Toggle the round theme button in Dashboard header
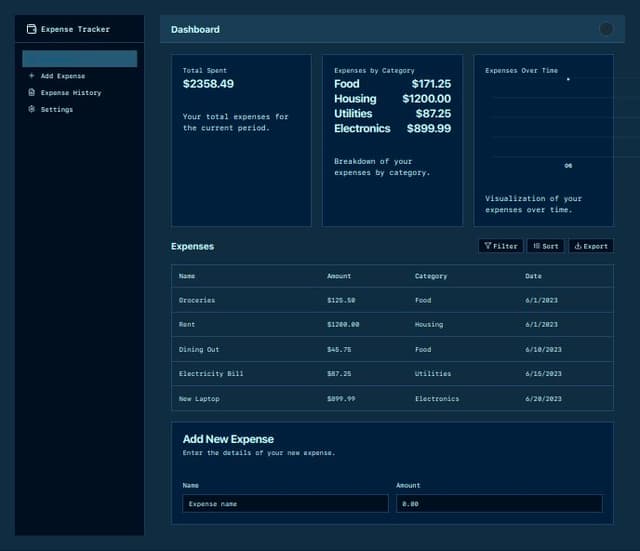This screenshot has width=640, height=551. [606, 29]
